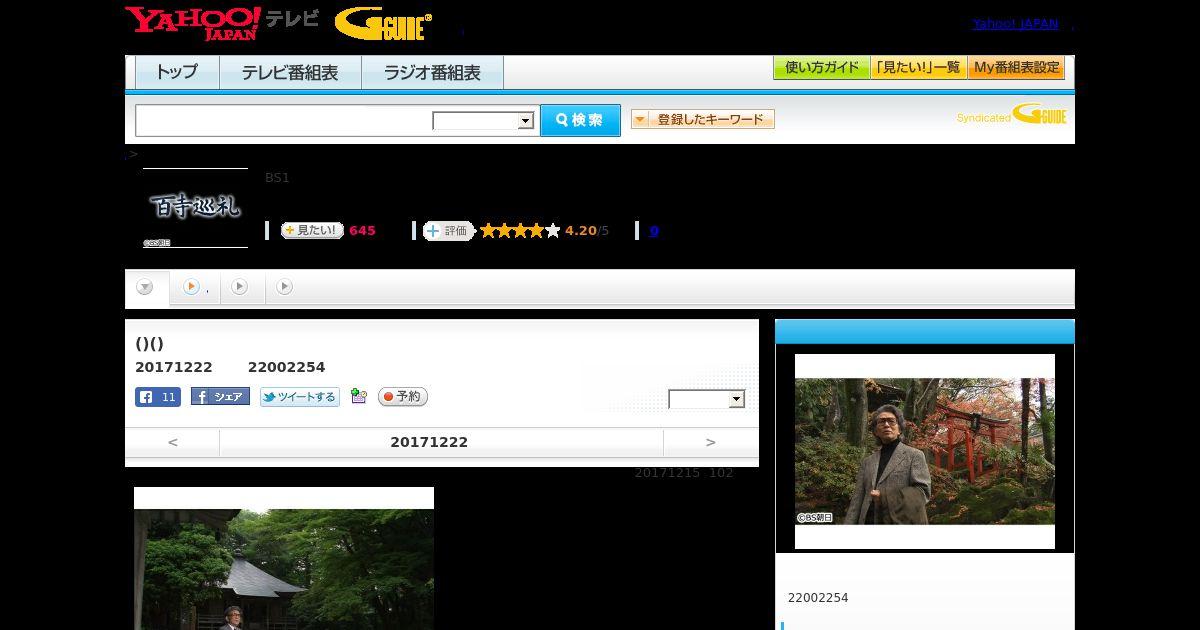Click the ツイートする Twitter button

pyautogui.click(x=300, y=397)
